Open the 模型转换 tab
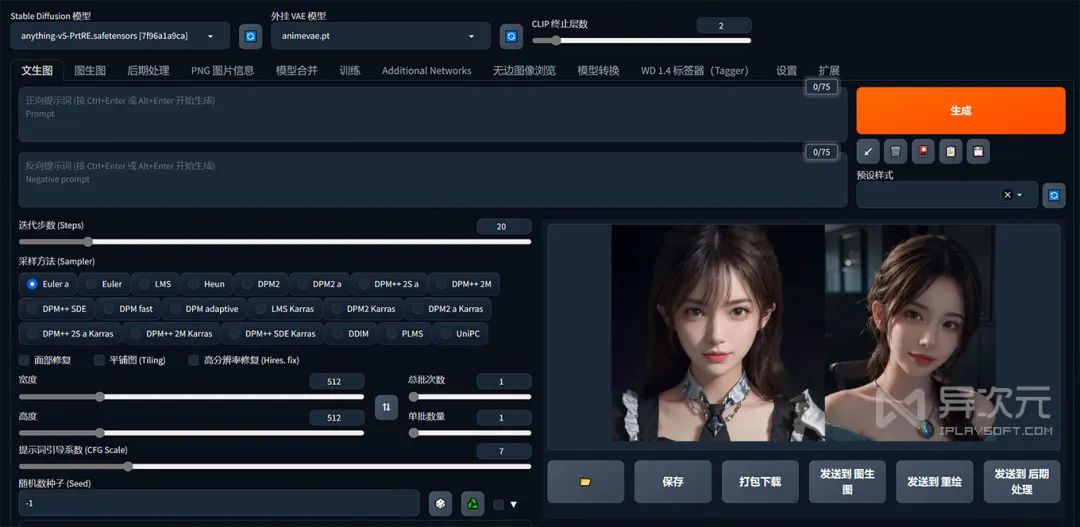 tap(598, 70)
